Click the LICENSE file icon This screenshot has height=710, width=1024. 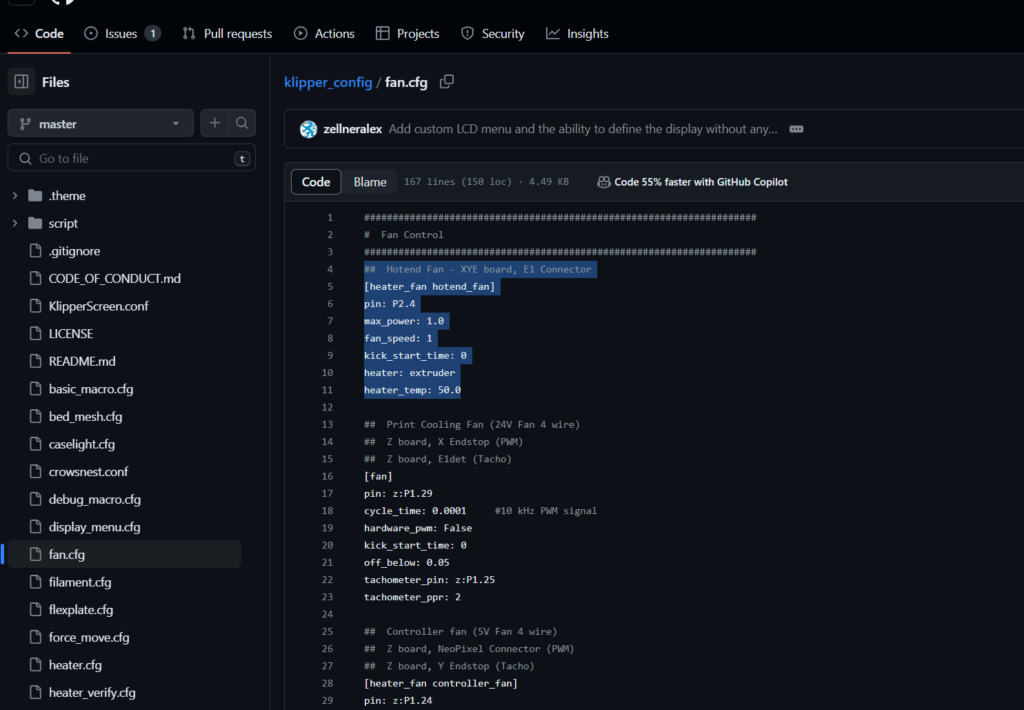pyautogui.click(x=35, y=333)
